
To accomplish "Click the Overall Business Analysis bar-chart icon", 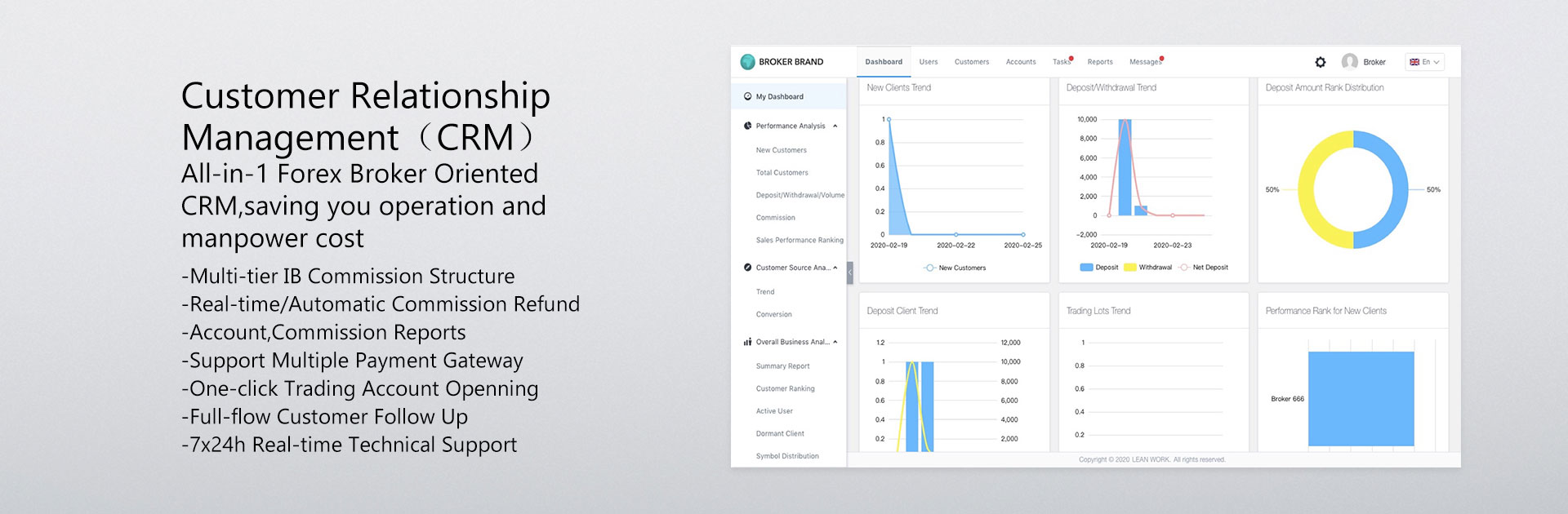I will [x=747, y=342].
